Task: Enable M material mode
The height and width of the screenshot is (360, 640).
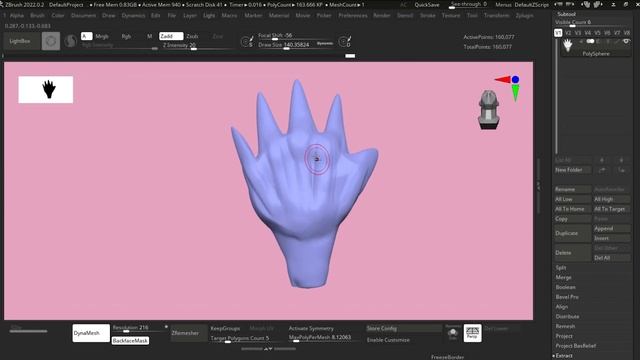Action: click(x=149, y=36)
